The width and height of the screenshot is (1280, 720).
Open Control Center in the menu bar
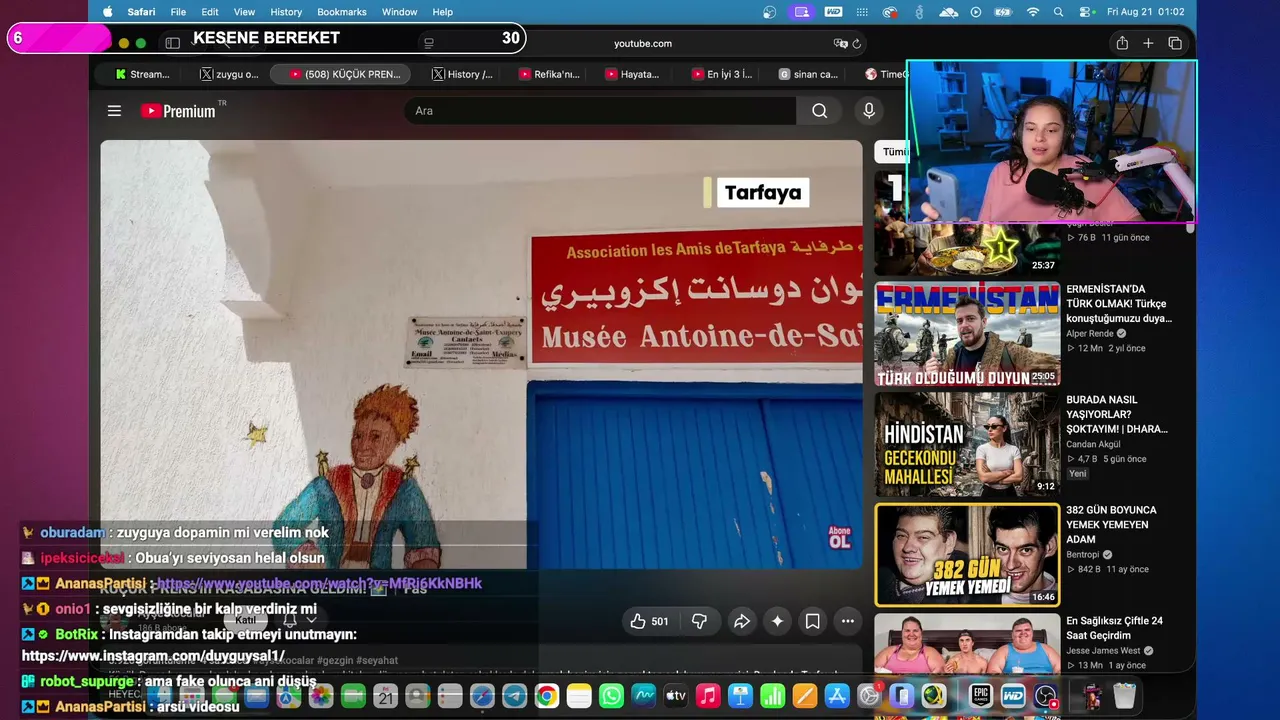click(1088, 12)
